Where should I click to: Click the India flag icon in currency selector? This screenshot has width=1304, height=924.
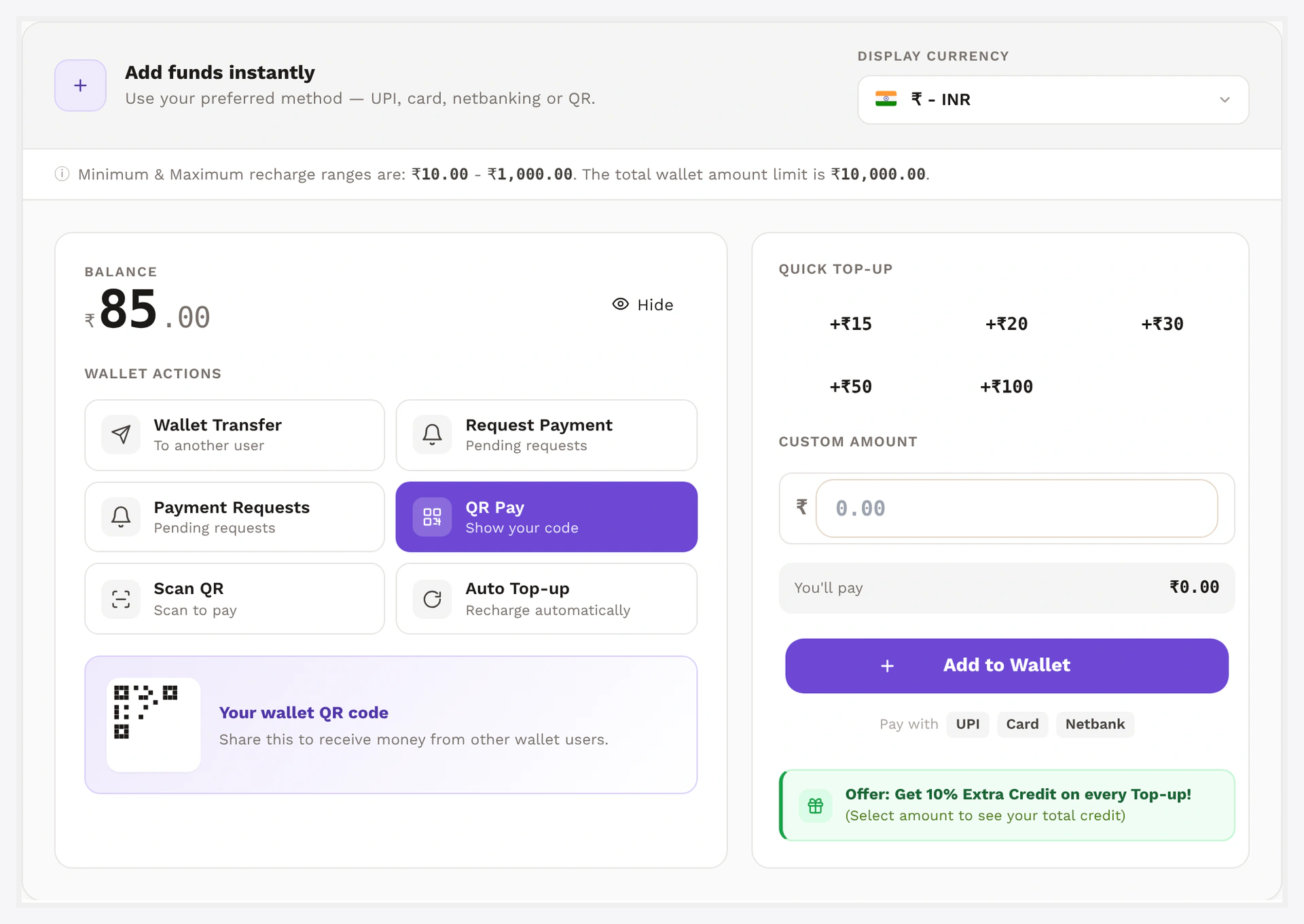pyautogui.click(x=886, y=99)
